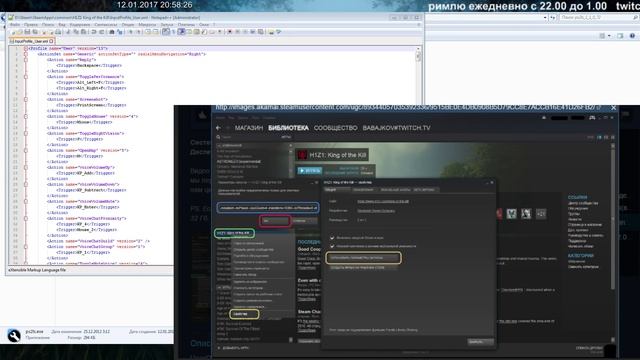Select the green-outlined H1Z1 library entry
Image resolution: width=640 pixels, height=360 pixels.
234,233
